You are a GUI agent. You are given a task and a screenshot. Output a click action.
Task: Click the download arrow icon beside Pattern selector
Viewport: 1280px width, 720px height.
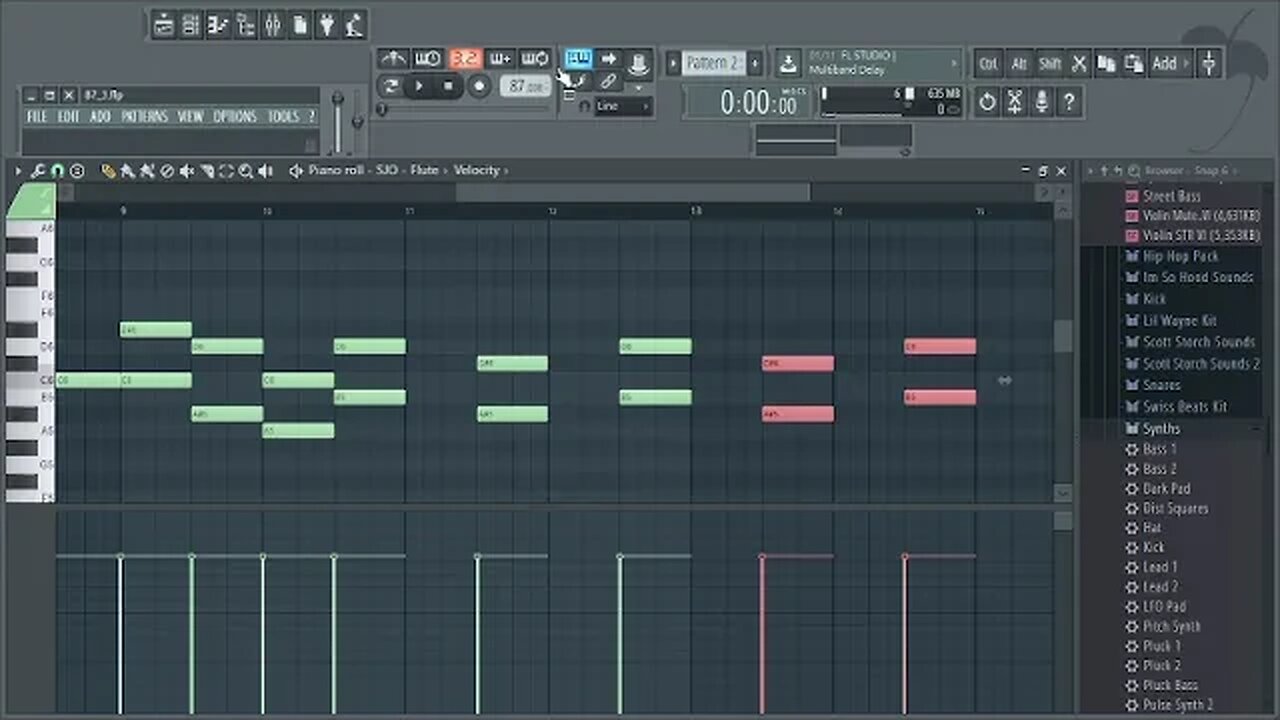[x=788, y=64]
